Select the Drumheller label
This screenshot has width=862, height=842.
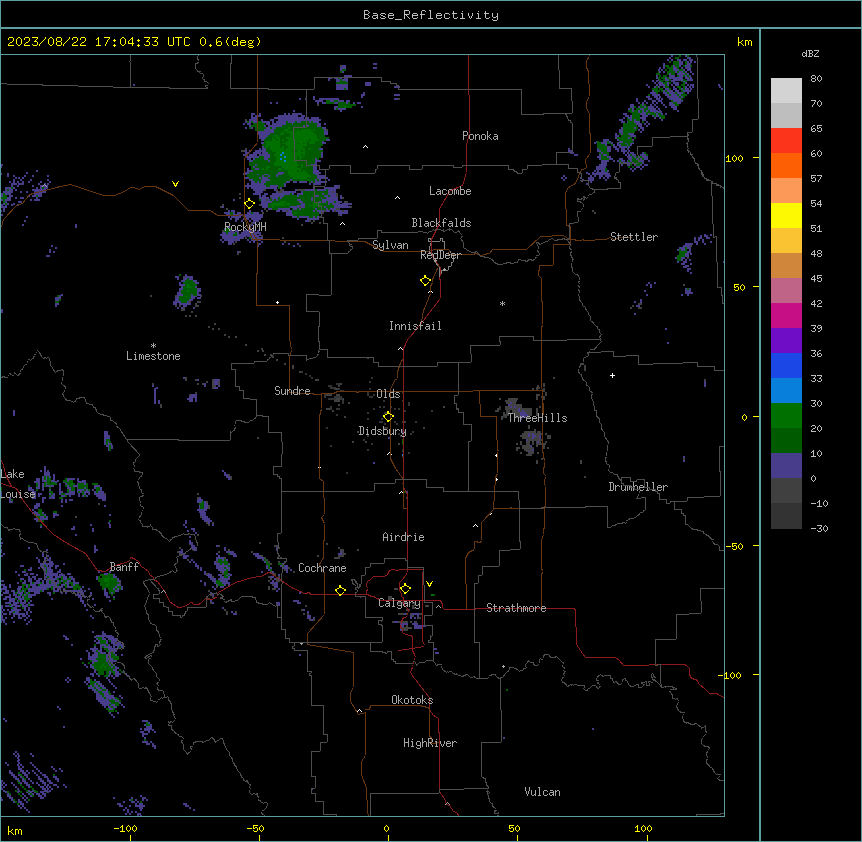tap(638, 487)
